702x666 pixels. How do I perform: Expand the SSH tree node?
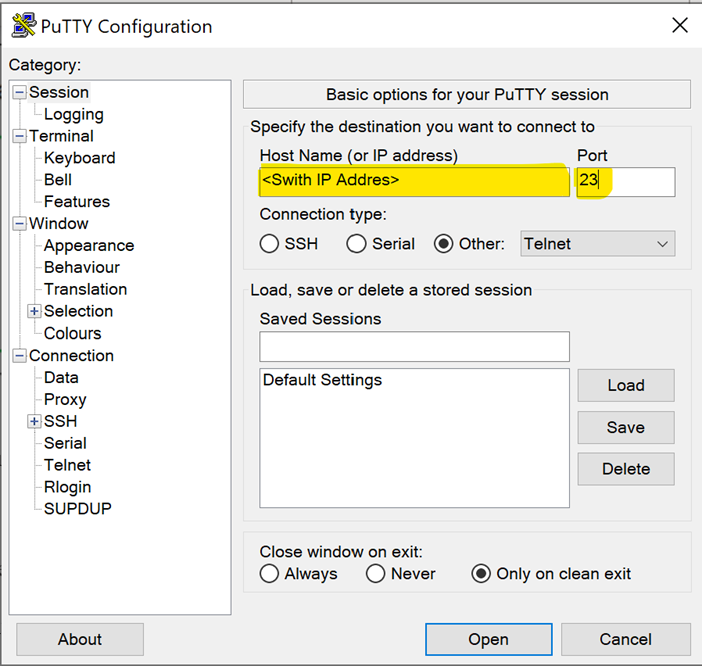pyautogui.click(x=34, y=421)
